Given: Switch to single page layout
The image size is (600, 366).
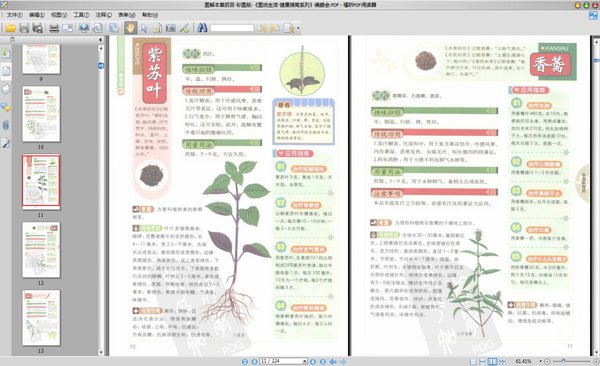Looking at the screenshot, I should (473, 361).
